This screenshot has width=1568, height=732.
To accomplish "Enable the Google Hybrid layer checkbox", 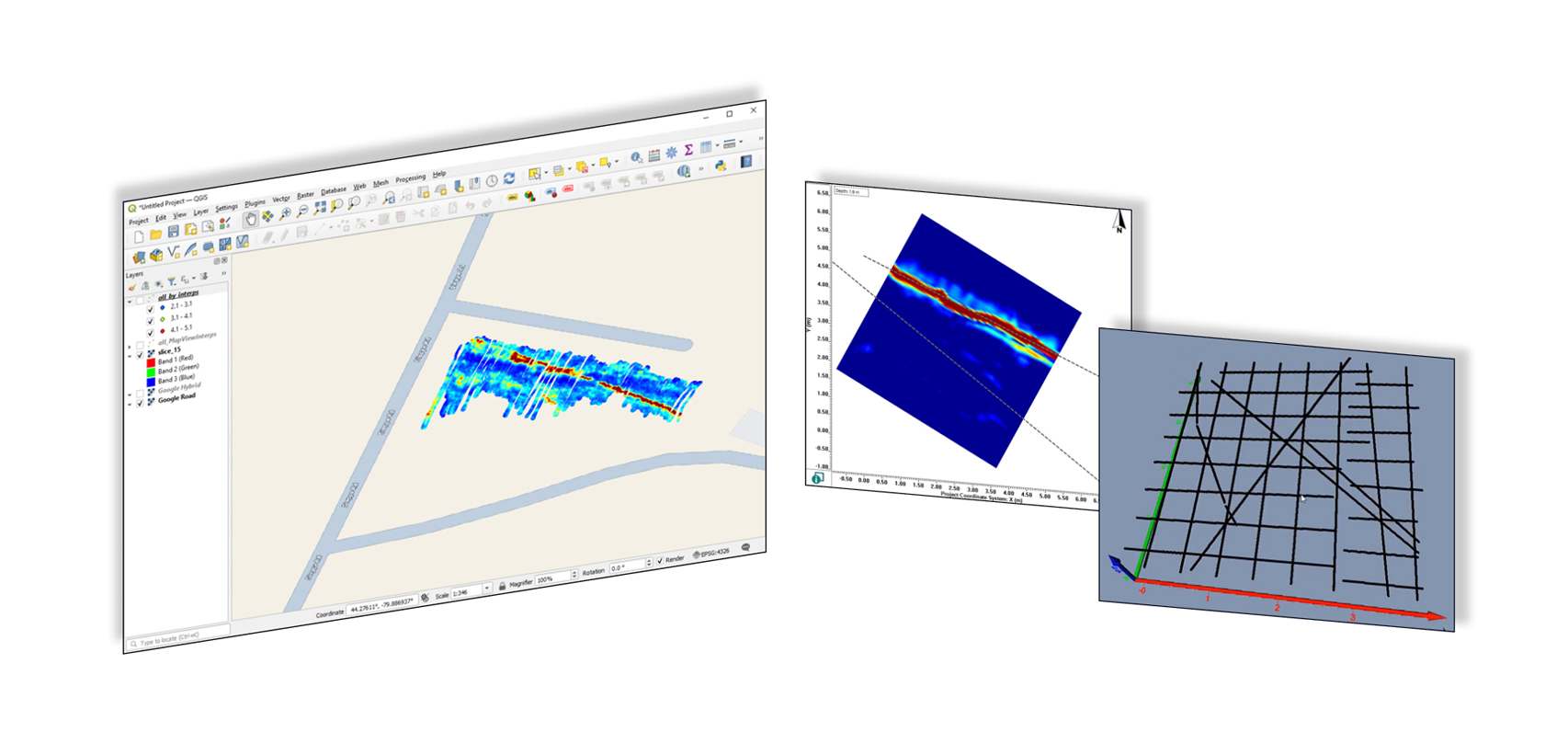I will coord(141,394).
